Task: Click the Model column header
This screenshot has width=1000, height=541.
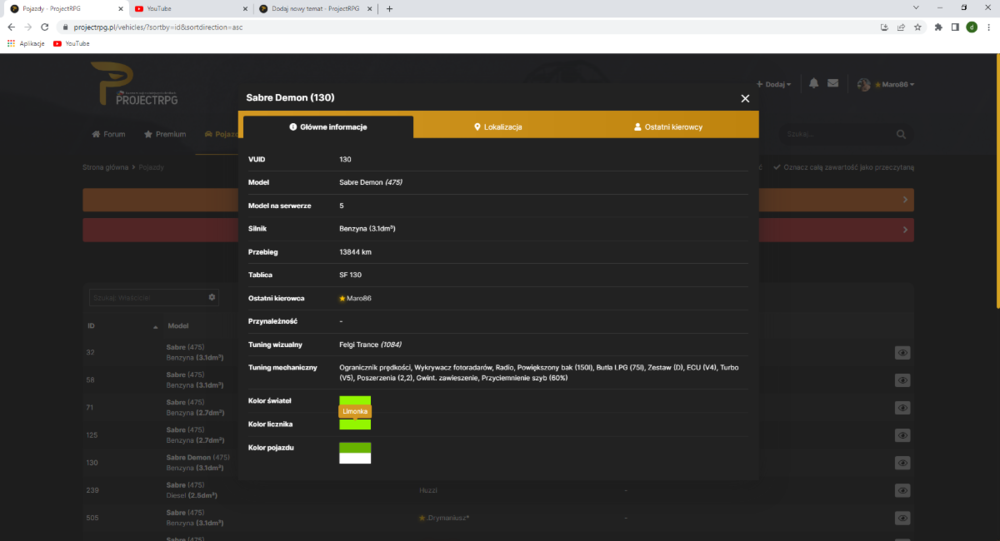Action: (x=178, y=326)
